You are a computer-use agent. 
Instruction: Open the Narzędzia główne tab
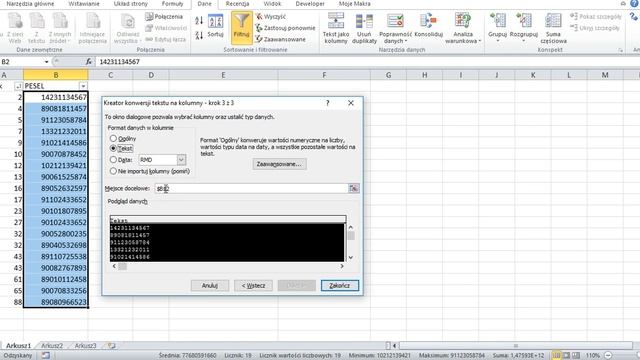(30, 4)
